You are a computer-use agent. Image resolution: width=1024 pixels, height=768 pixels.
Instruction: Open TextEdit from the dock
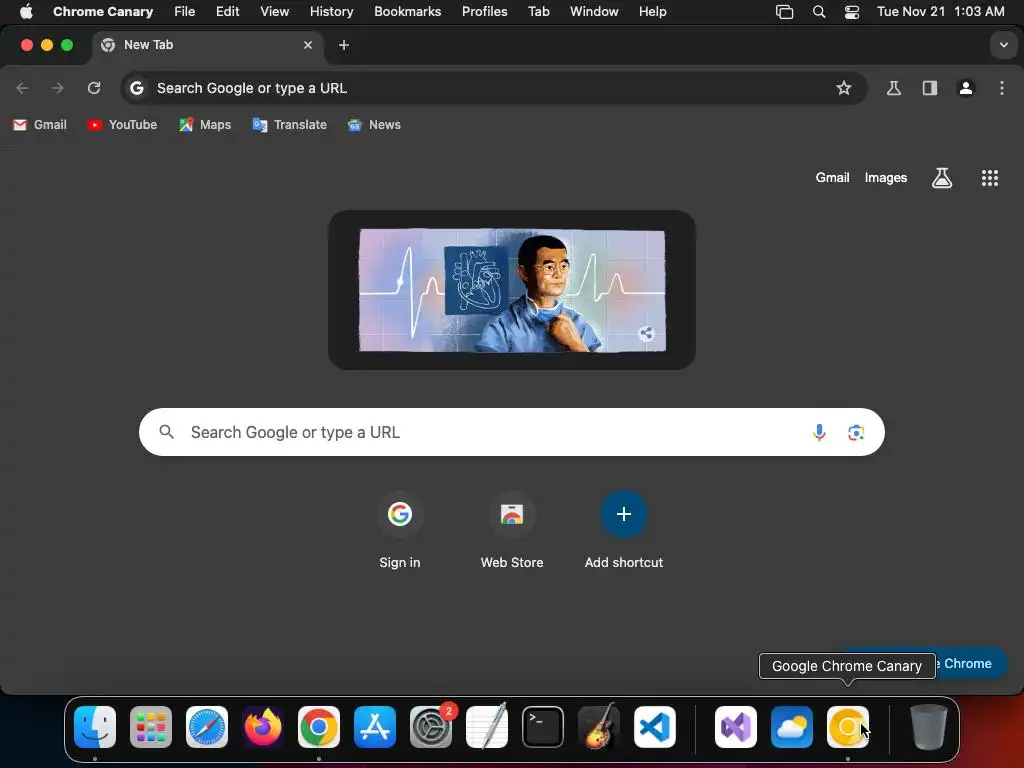(x=487, y=727)
